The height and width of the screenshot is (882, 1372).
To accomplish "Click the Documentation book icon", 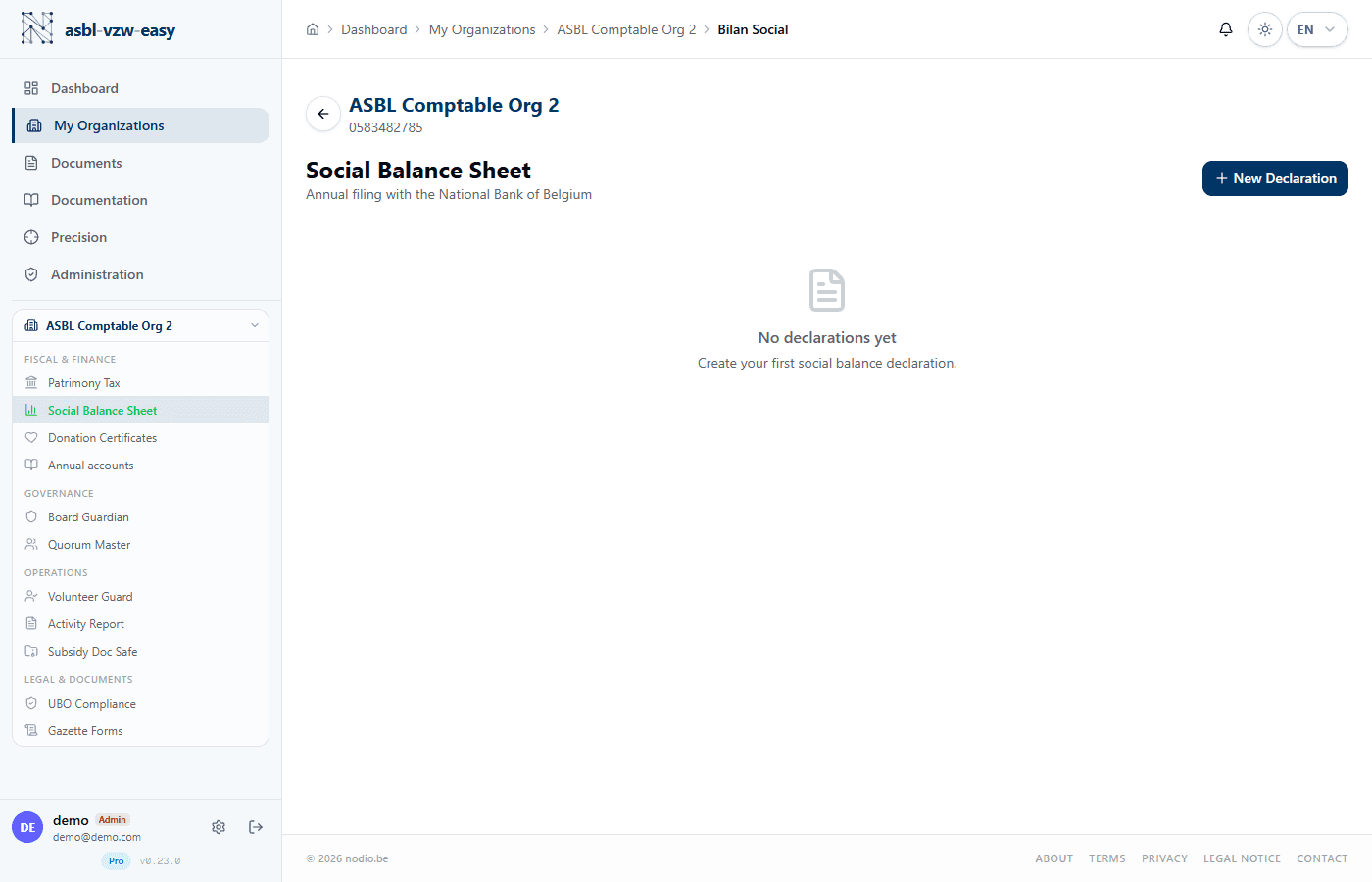I will click(x=31, y=200).
